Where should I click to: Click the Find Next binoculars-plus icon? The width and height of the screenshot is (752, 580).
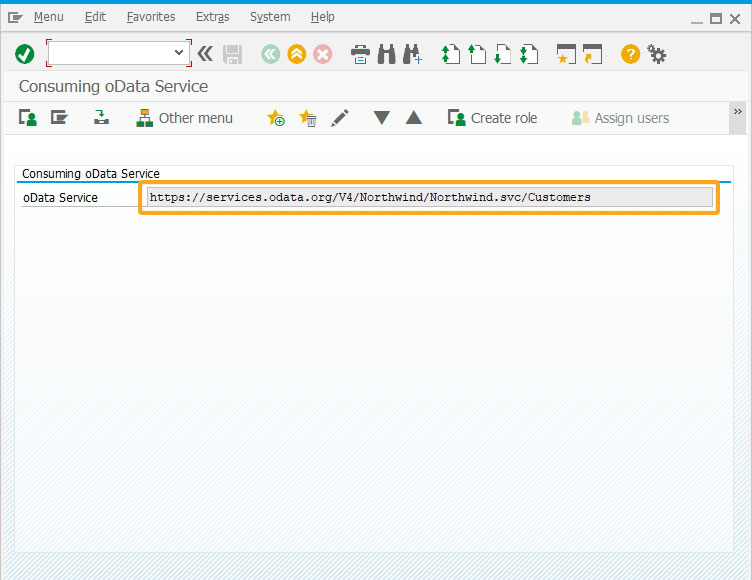pos(412,54)
